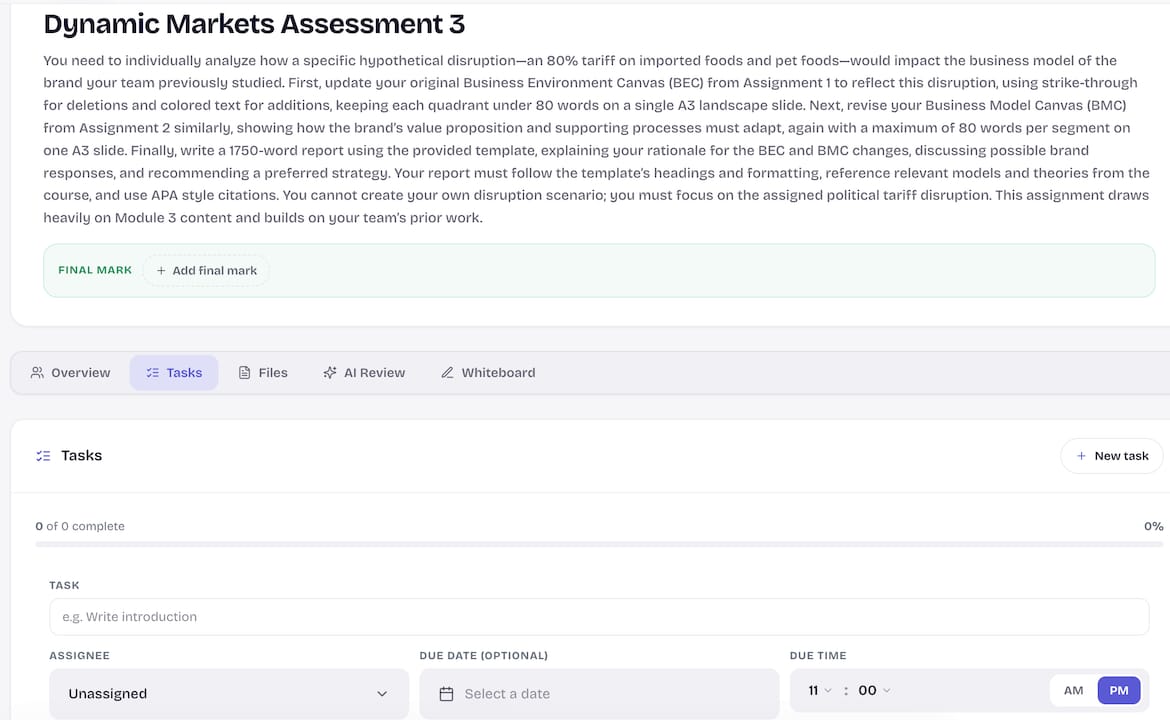Click the New task button
1170x720 pixels.
pos(1112,456)
